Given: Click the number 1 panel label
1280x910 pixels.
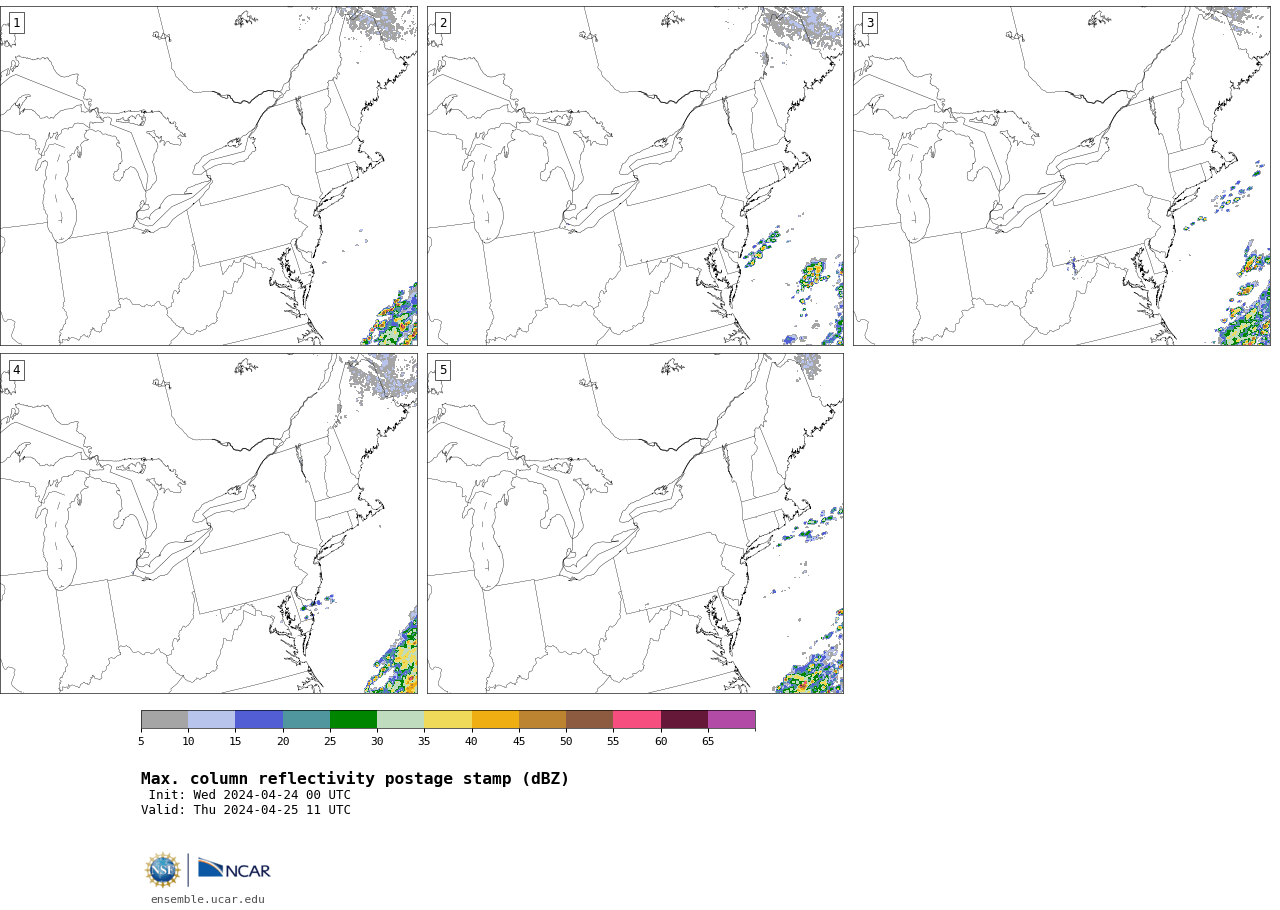Looking at the screenshot, I should (x=16, y=23).
